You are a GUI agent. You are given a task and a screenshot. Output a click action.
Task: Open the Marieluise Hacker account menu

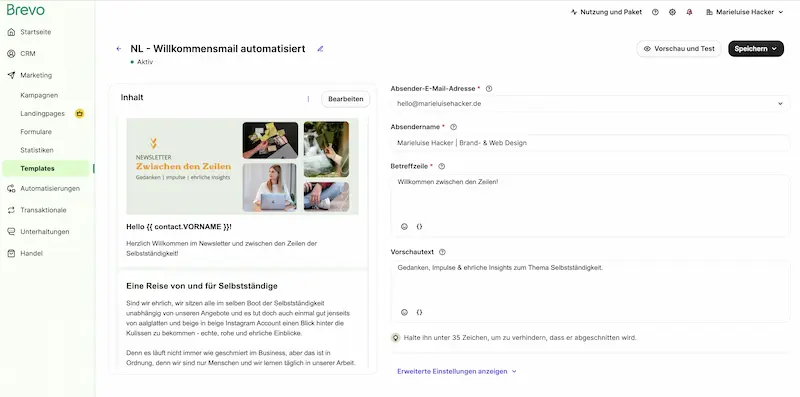coord(744,12)
